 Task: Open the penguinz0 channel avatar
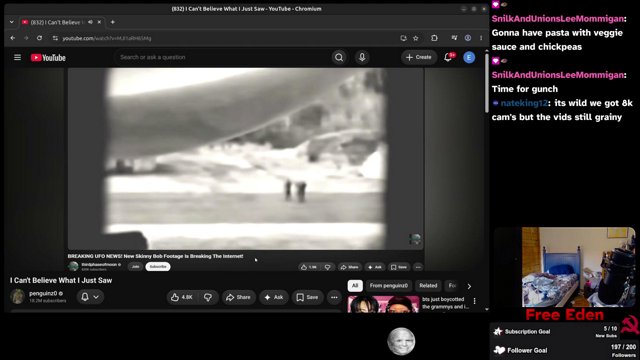click(18, 297)
